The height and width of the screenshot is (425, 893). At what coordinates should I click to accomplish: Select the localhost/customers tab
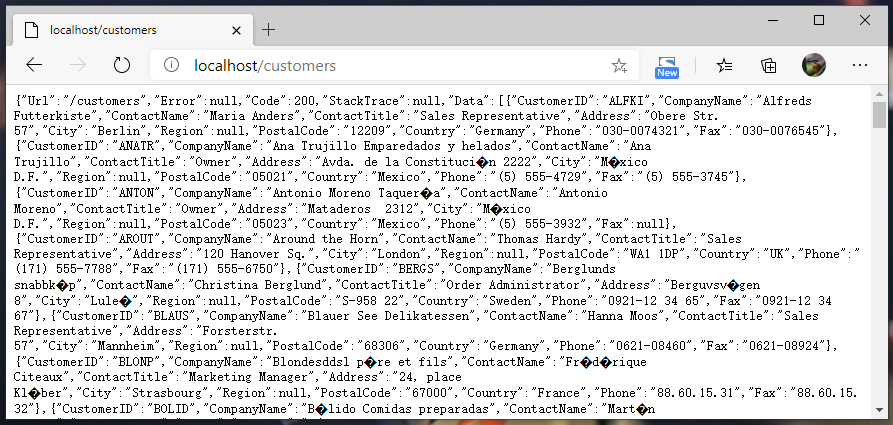(131, 30)
